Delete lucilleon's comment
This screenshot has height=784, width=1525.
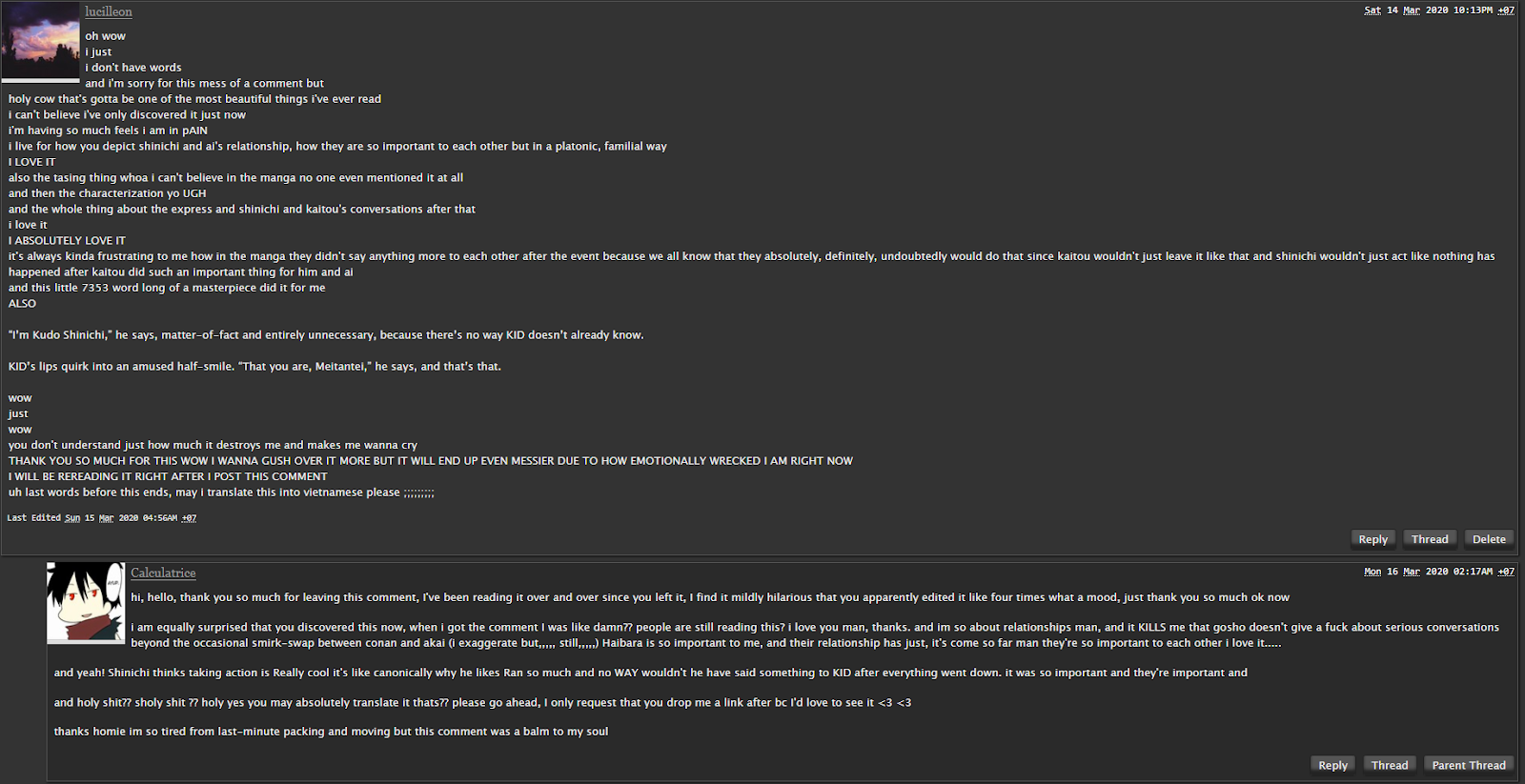(x=1489, y=539)
